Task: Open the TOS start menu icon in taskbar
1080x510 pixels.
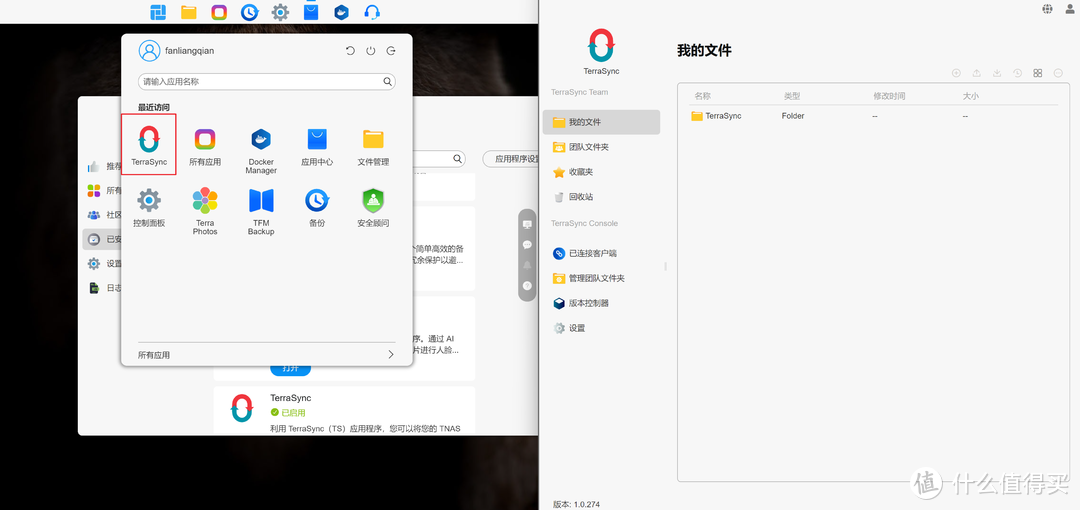Action: tap(158, 12)
